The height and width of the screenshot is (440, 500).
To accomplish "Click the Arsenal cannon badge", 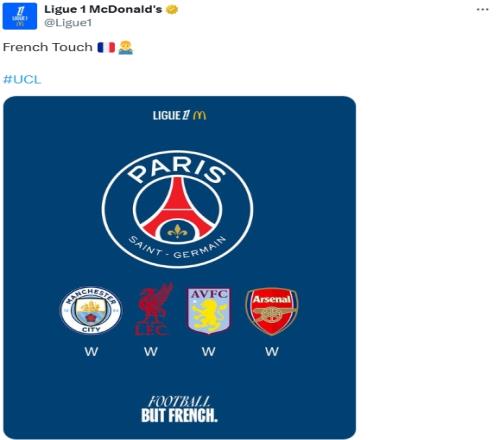I will pyautogui.click(x=272, y=311).
